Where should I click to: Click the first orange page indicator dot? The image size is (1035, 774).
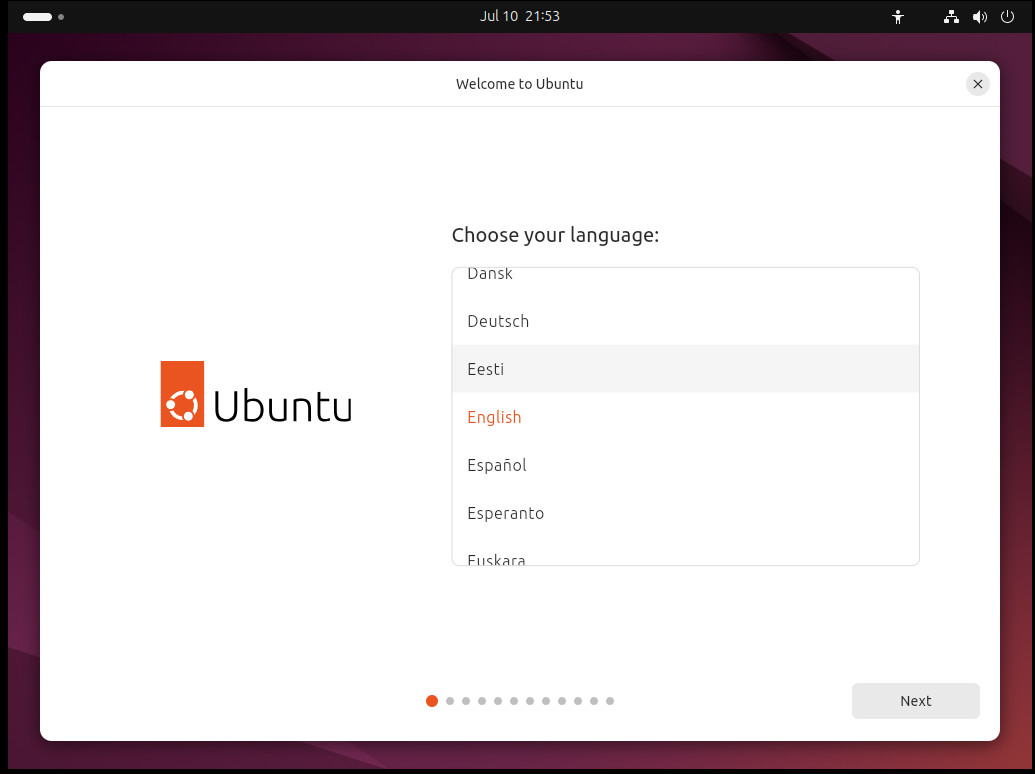(432, 701)
